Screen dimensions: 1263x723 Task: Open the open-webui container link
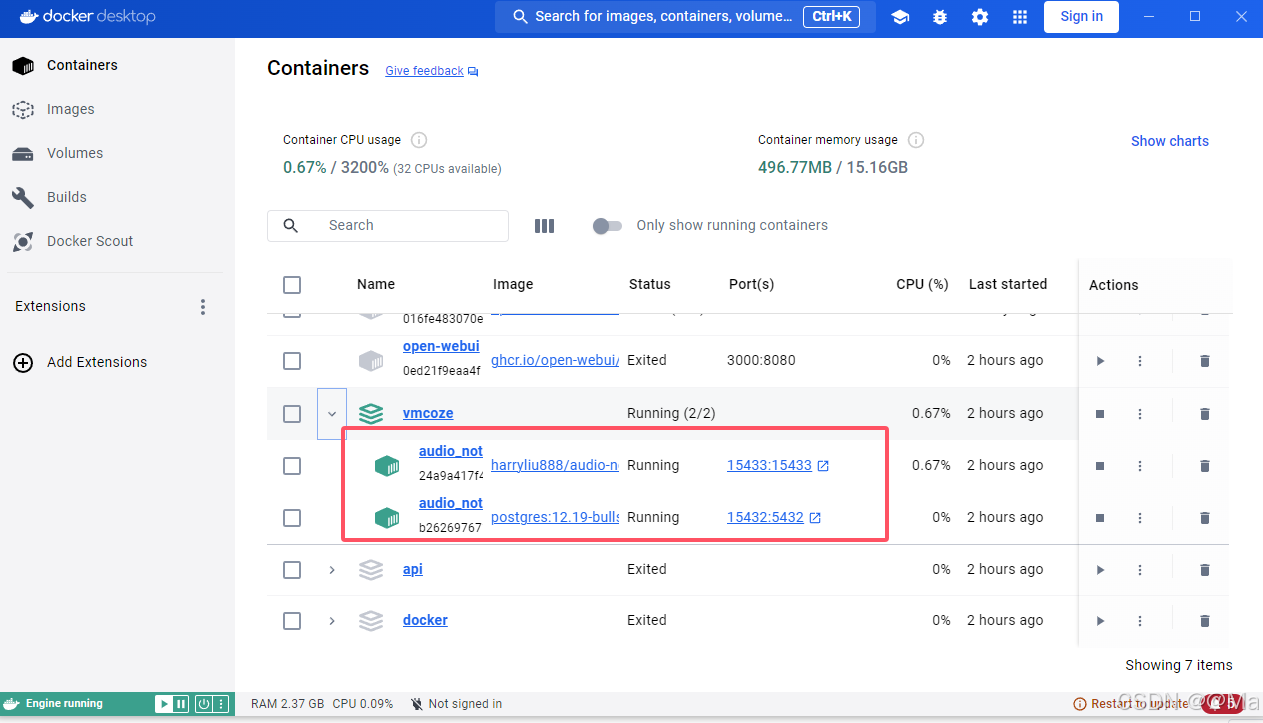click(441, 347)
